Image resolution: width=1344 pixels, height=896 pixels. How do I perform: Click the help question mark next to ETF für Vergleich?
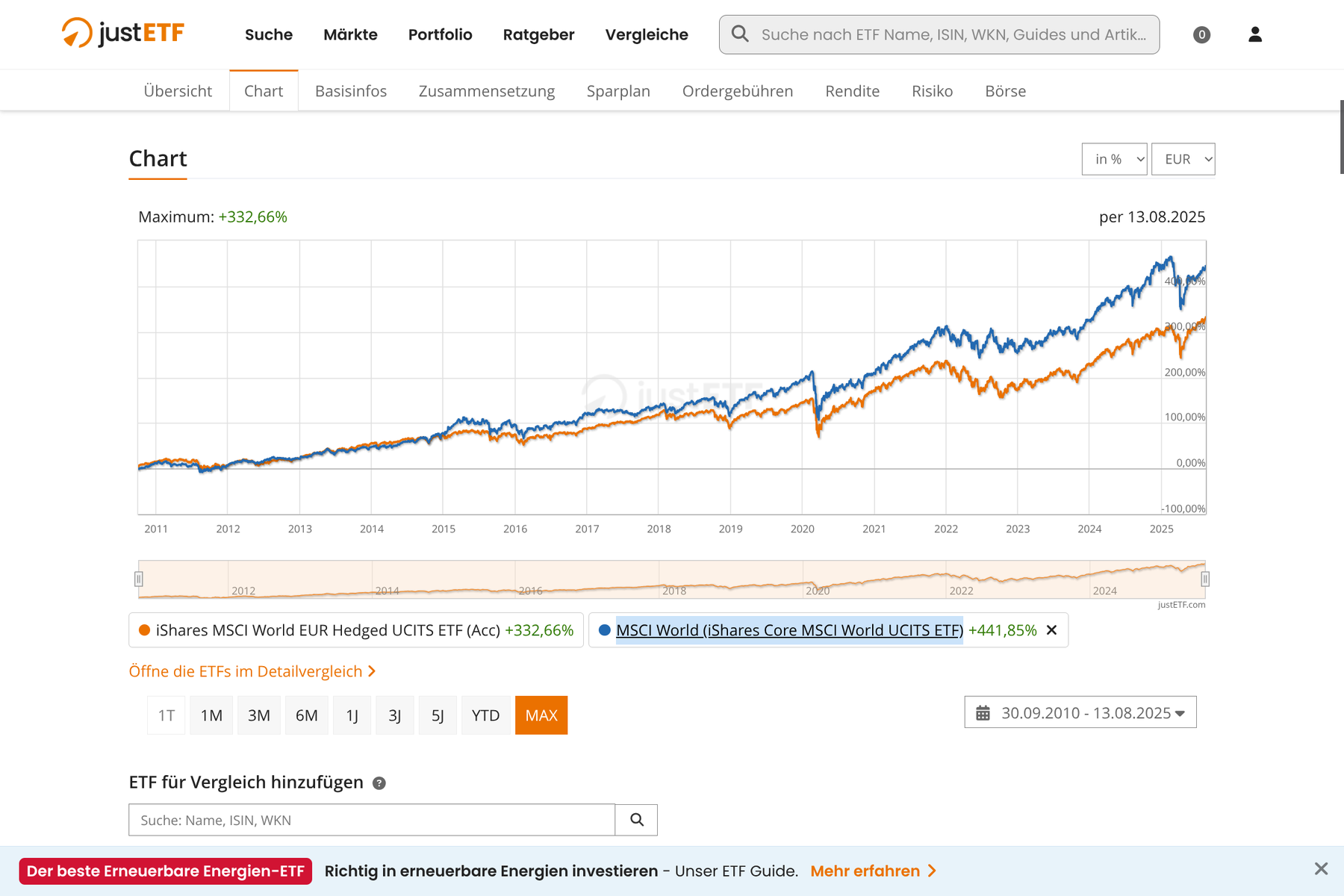(x=379, y=783)
